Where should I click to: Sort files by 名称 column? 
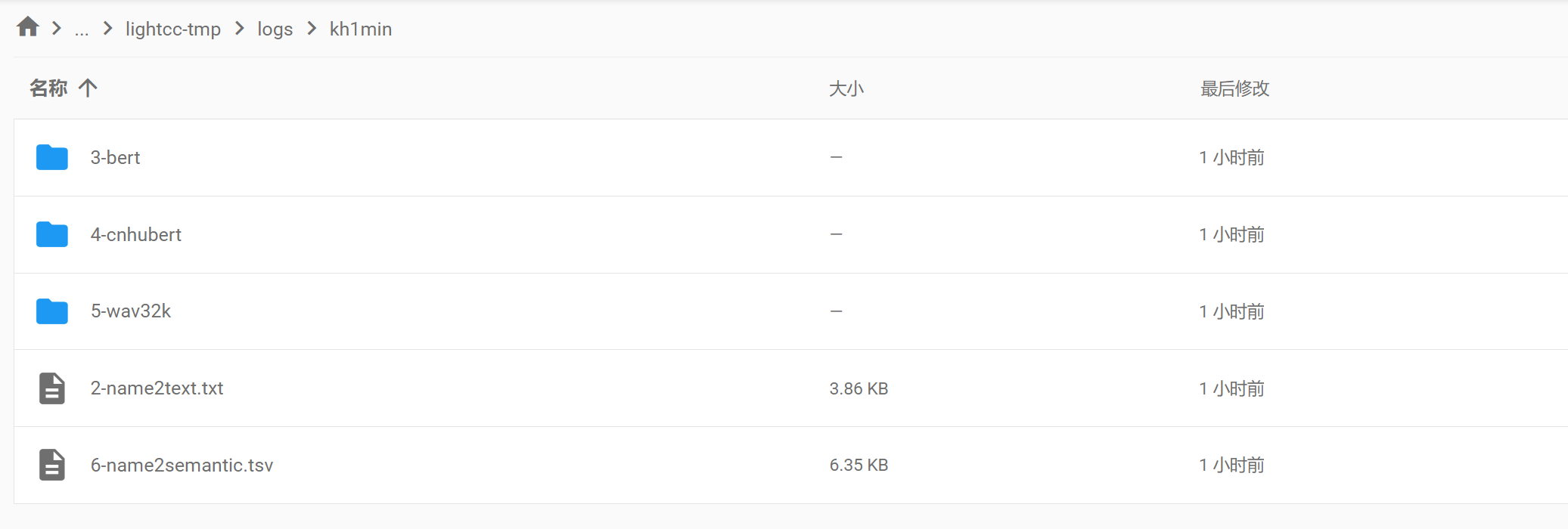48,88
